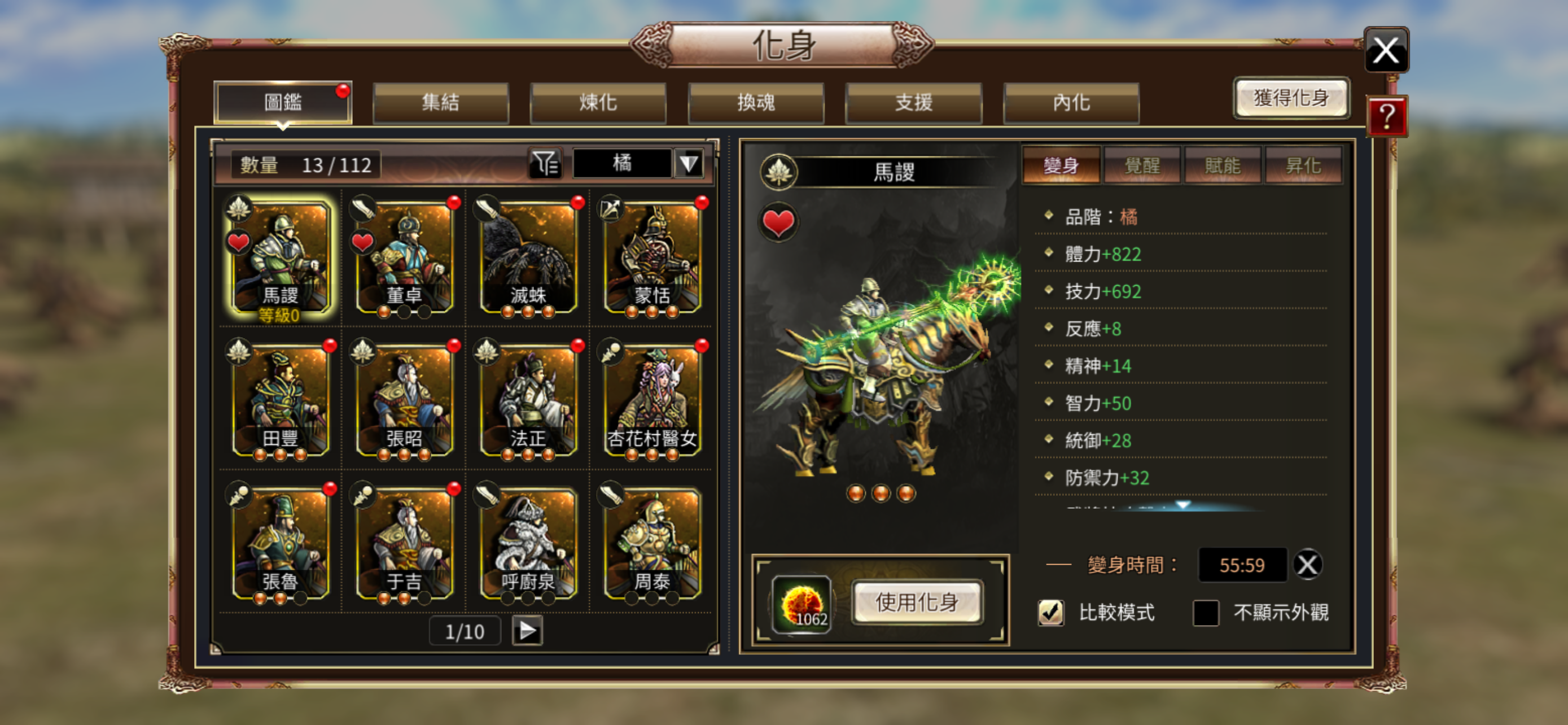This screenshot has height=725, width=1568.
Task: Click the star level orbs under the 馬謖 preview
Action: 881,493
